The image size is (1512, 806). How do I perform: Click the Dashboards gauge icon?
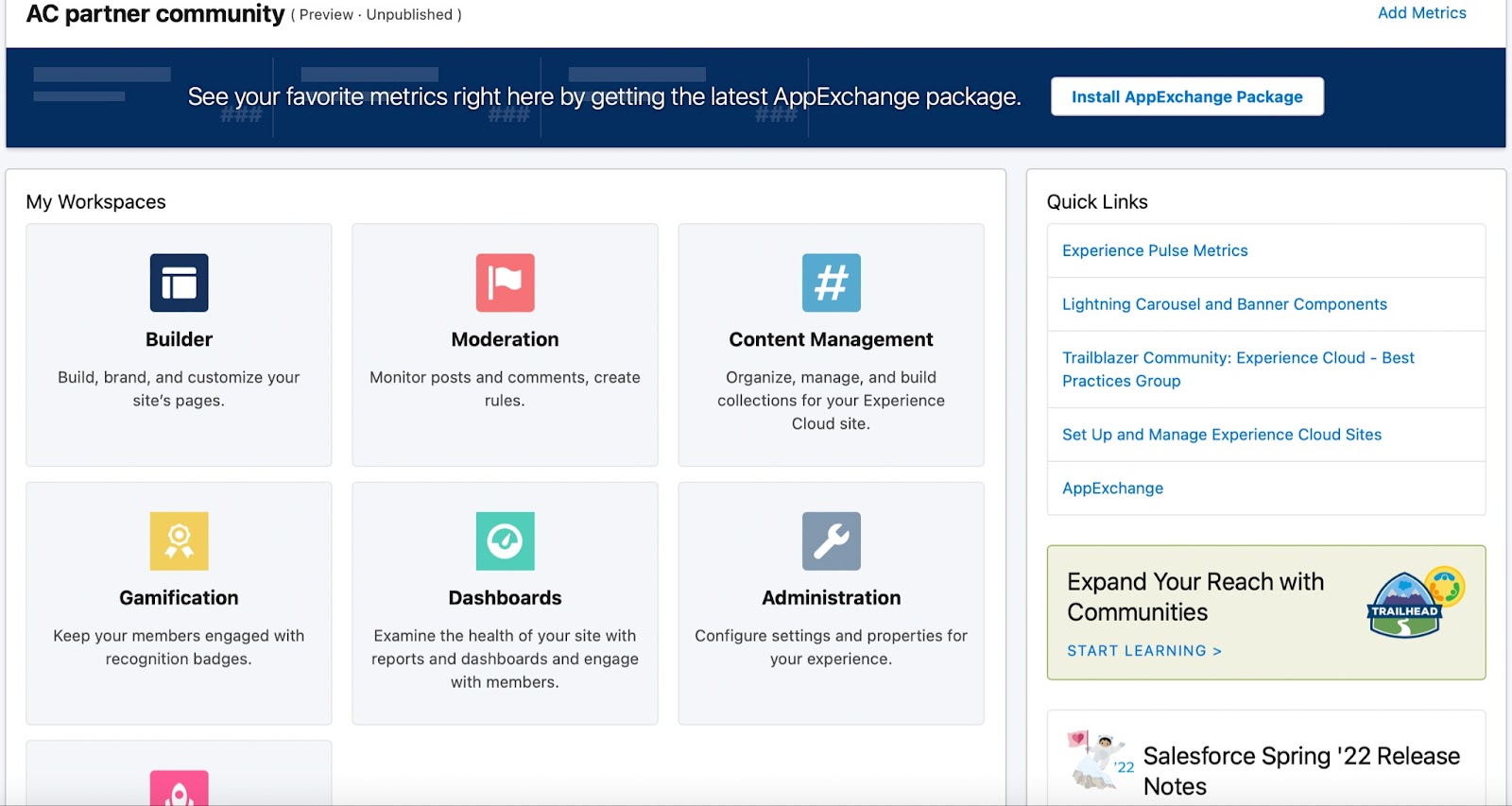coord(505,541)
